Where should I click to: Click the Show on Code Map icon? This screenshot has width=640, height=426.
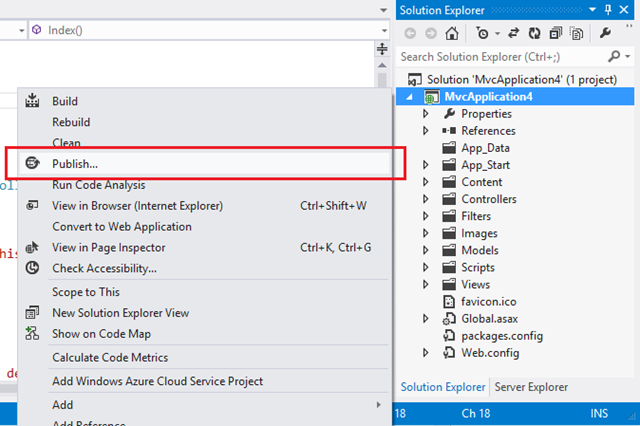click(32, 333)
